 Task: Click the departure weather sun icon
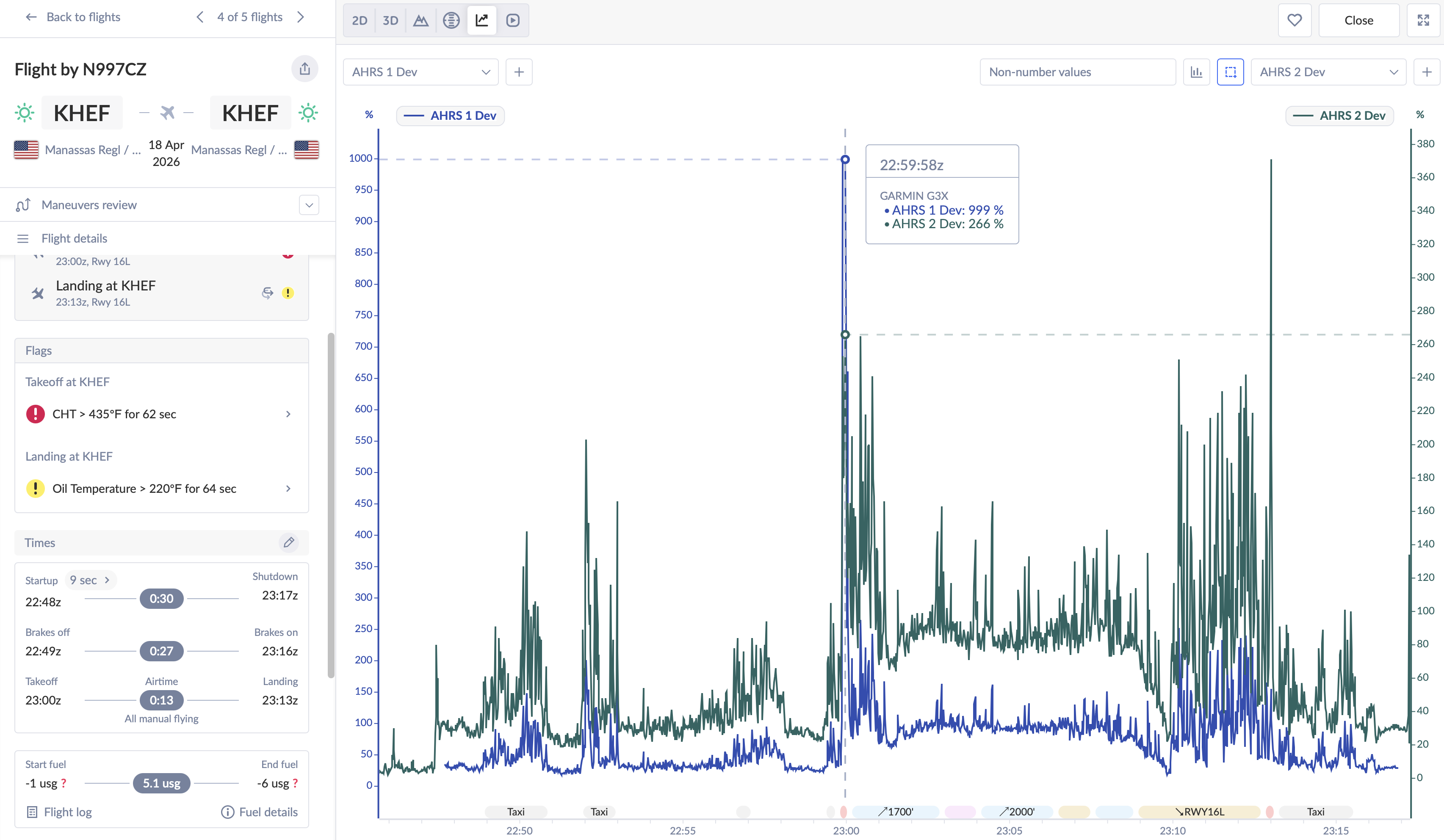tap(25, 113)
